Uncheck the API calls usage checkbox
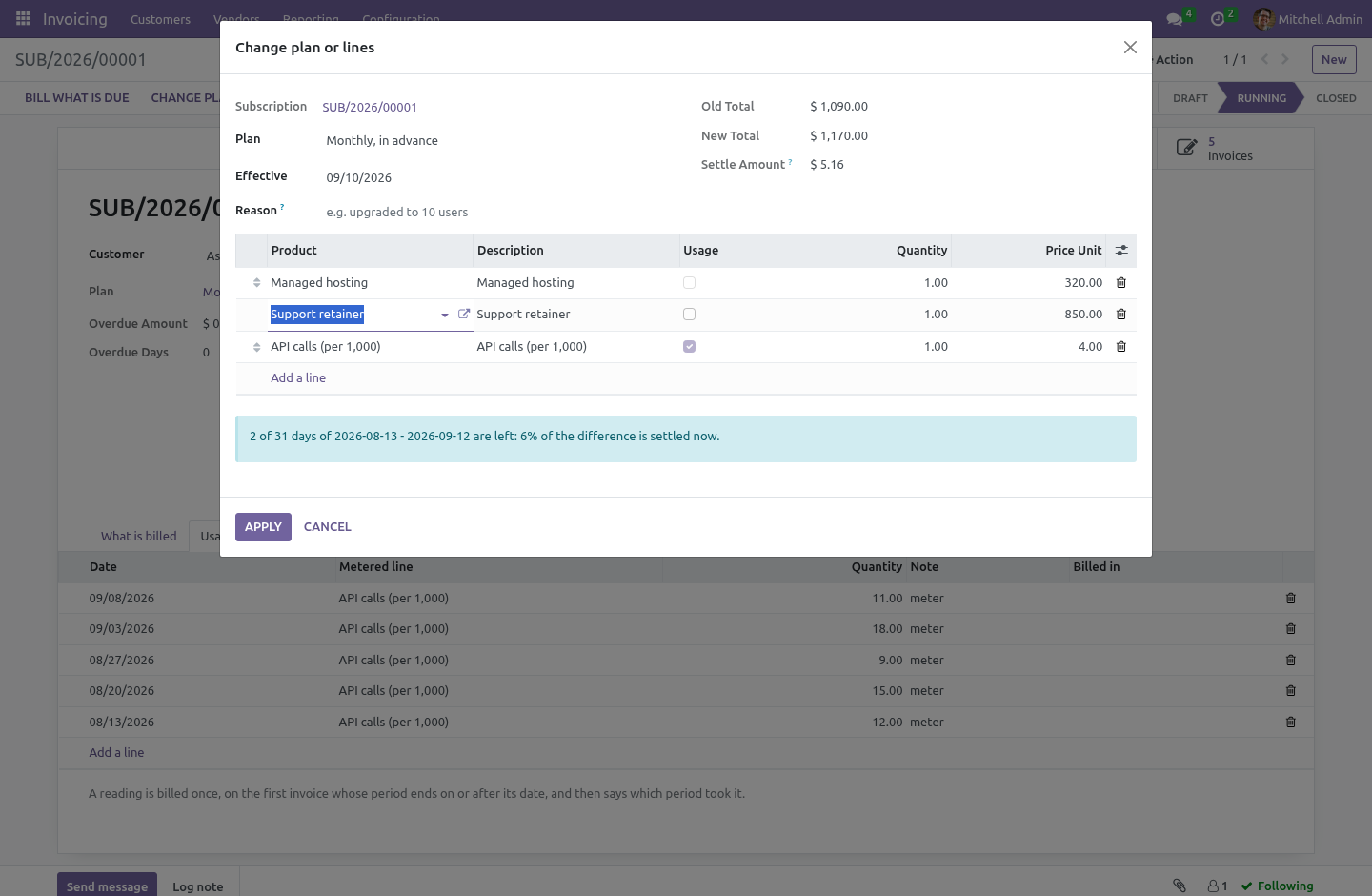The height and width of the screenshot is (896, 1372). click(x=689, y=347)
